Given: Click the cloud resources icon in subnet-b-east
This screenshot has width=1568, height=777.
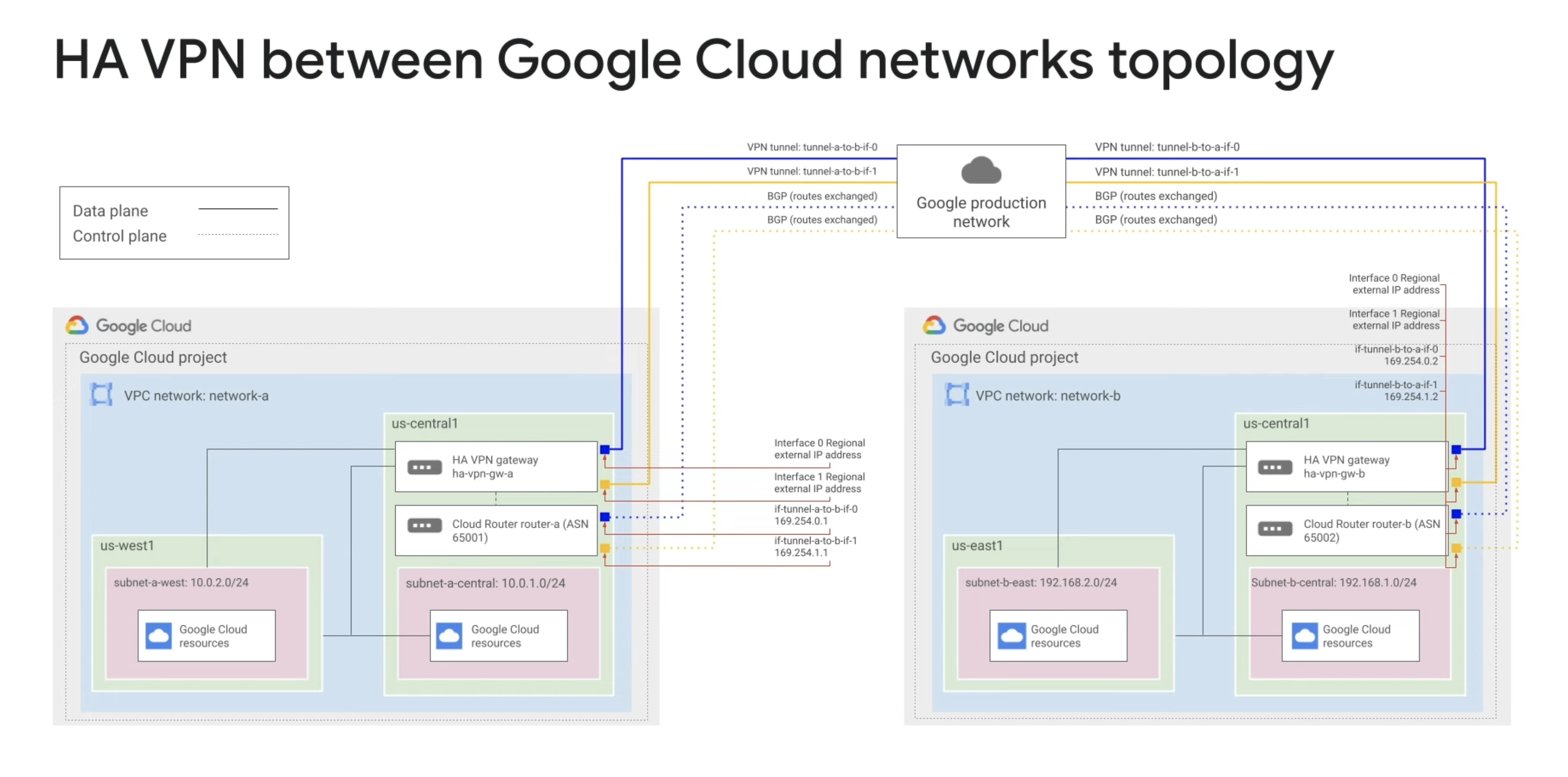Looking at the screenshot, I should pyautogui.click(x=1012, y=636).
